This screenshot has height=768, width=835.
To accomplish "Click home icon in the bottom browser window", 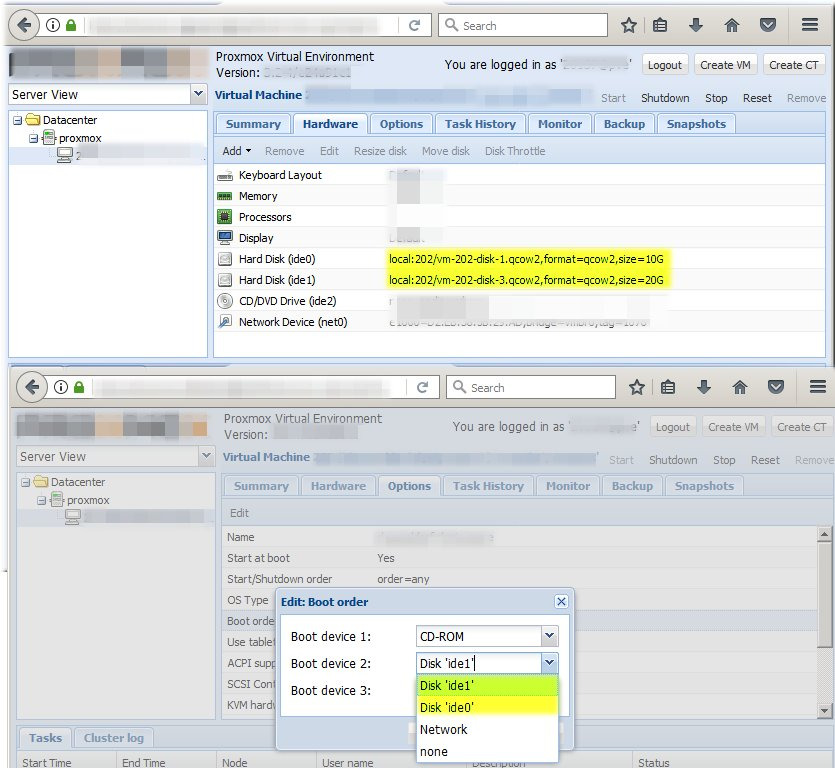I will (740, 387).
